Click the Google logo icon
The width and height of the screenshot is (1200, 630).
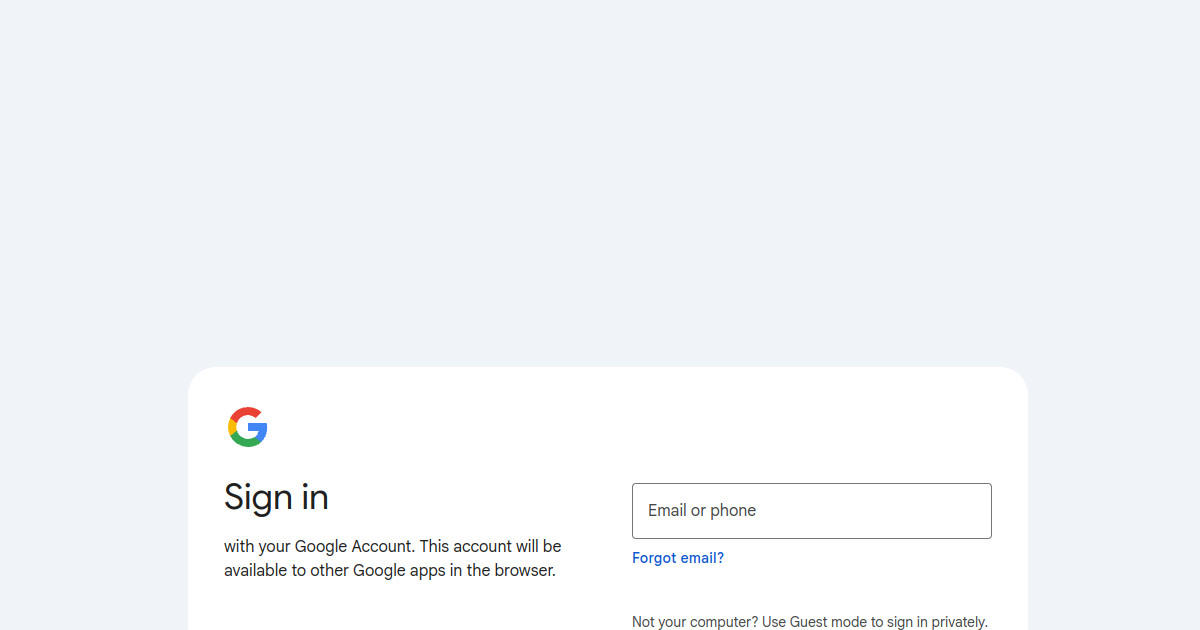pyautogui.click(x=248, y=427)
